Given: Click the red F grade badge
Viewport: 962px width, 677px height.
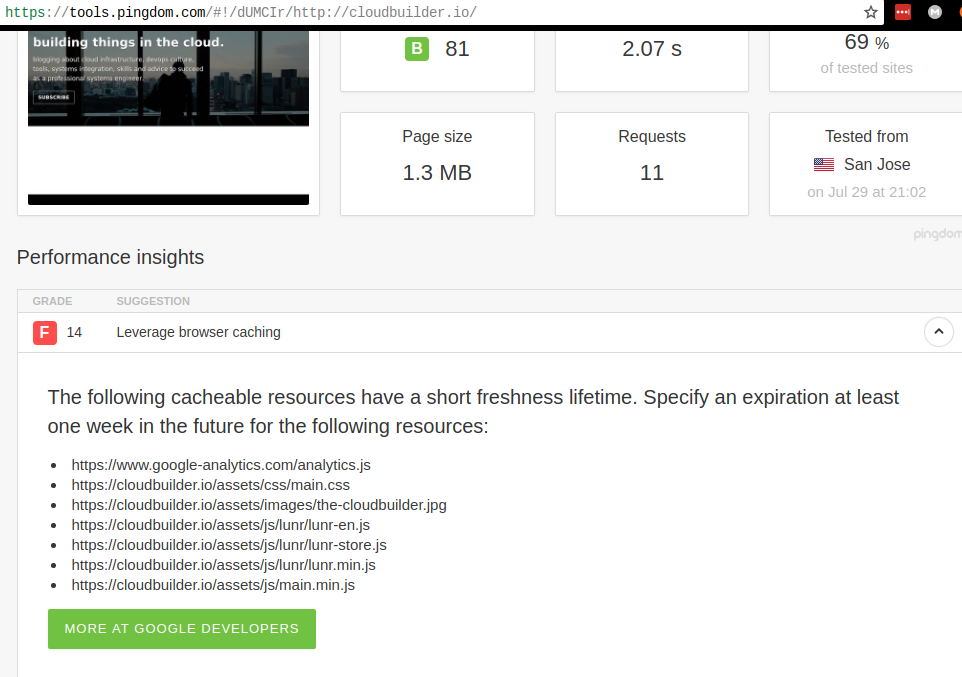Looking at the screenshot, I should [x=45, y=332].
